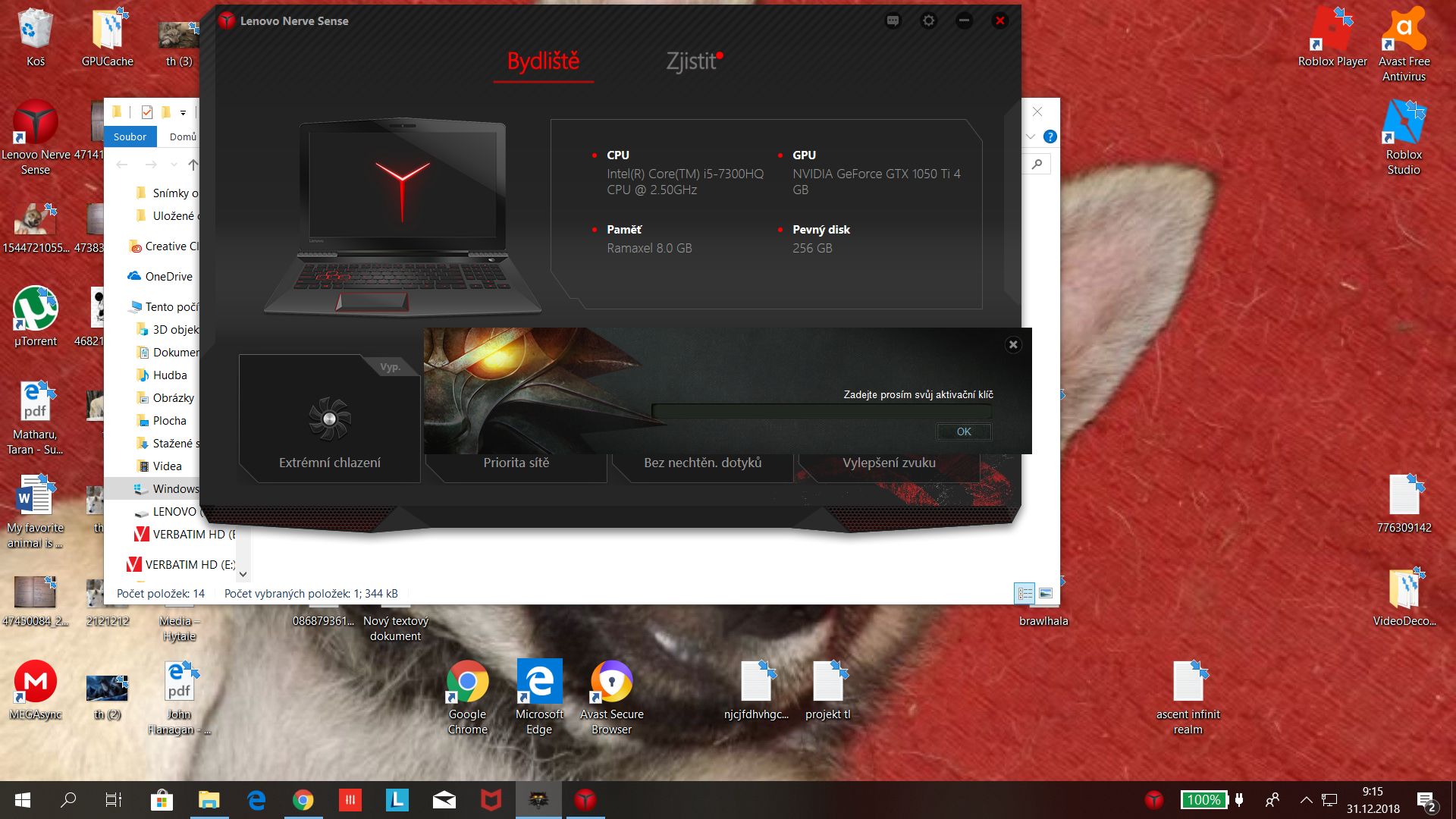Toggle the Priorita sítě tile
Viewport: 1456px width, 819px height.
point(516,463)
